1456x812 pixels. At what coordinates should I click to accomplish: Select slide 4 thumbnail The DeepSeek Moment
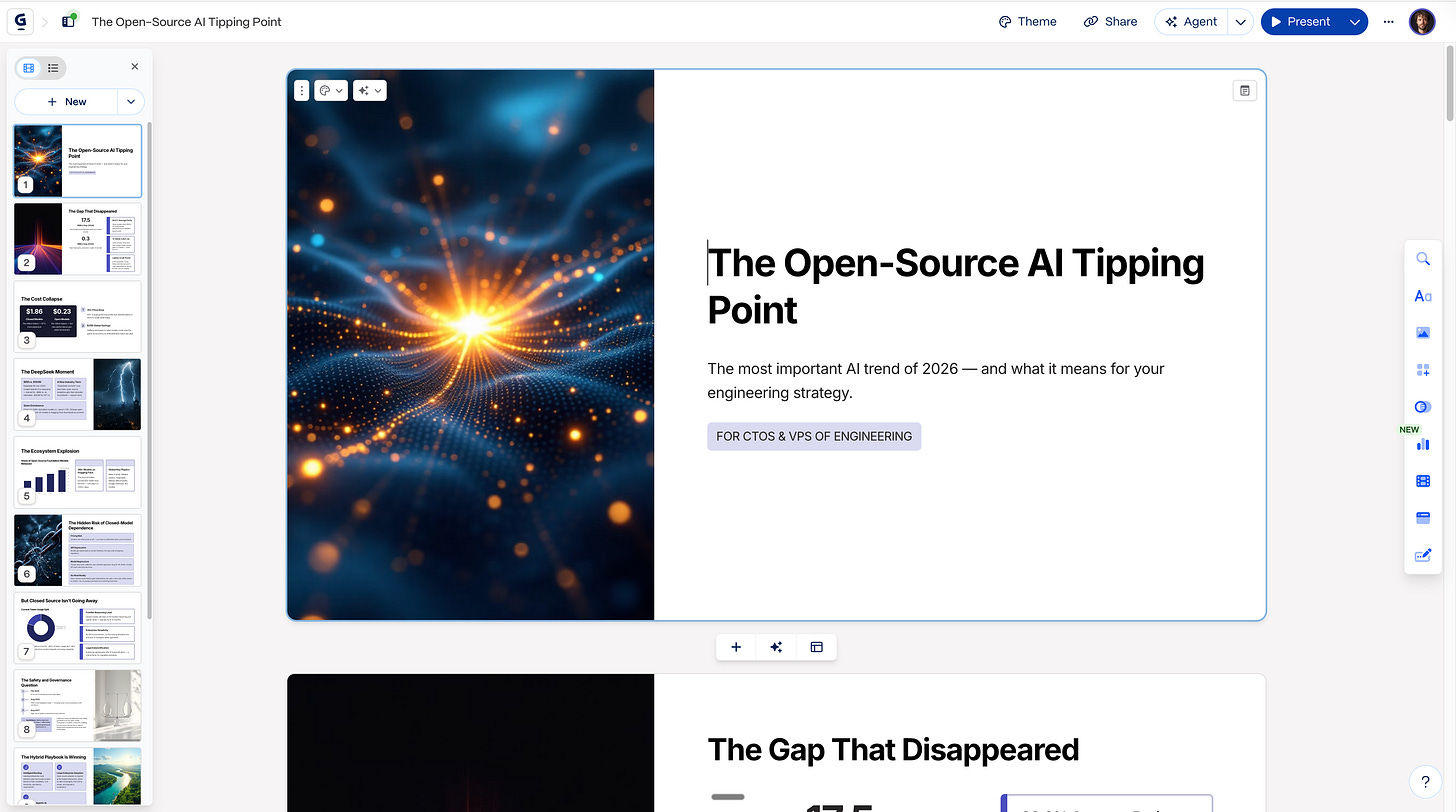coord(77,394)
